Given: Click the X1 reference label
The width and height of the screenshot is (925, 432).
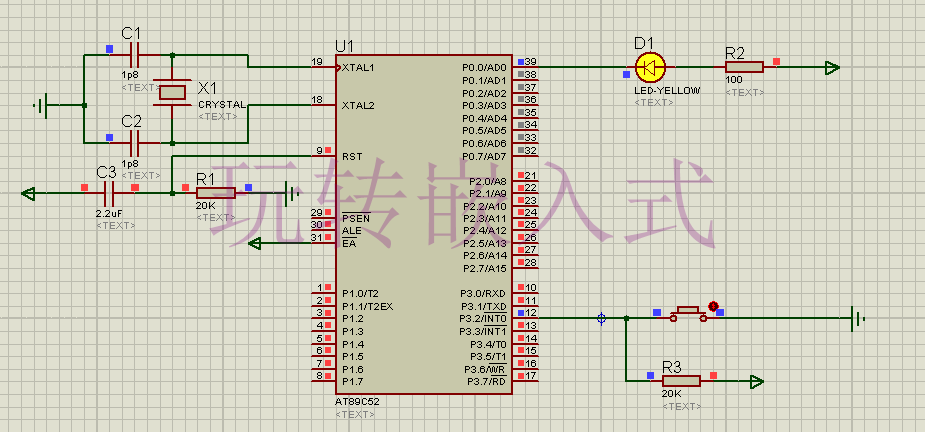Looking at the screenshot, I should click(207, 89).
